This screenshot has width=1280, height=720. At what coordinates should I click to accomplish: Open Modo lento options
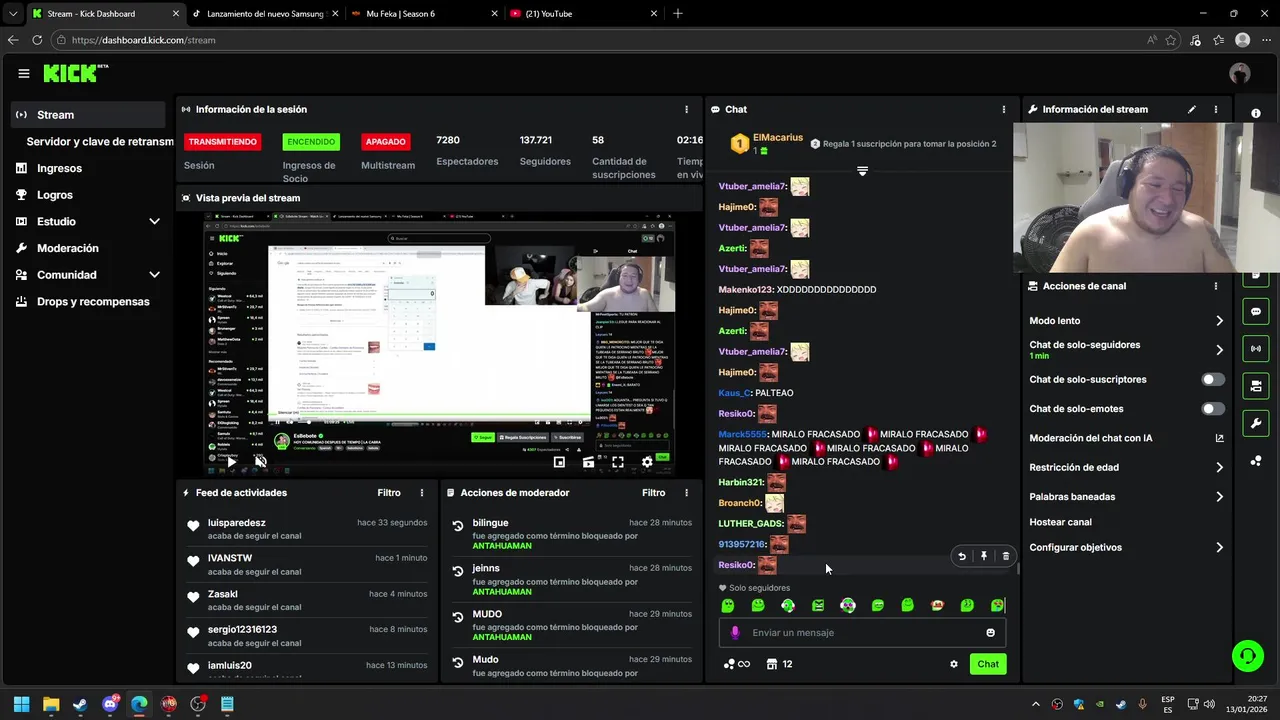click(1127, 321)
